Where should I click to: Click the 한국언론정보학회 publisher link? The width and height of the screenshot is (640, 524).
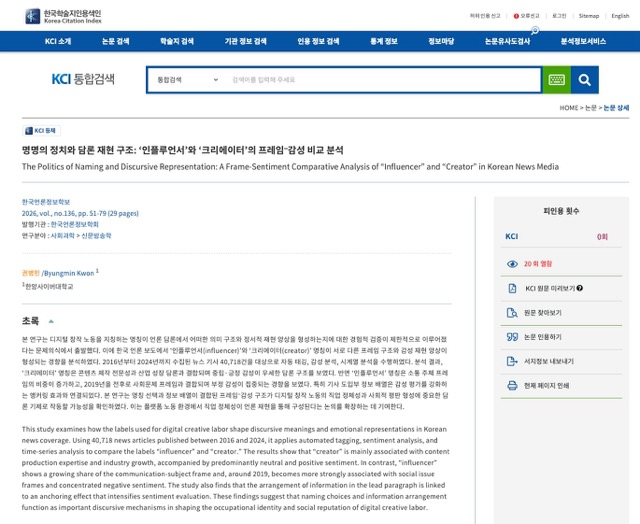(x=75, y=224)
